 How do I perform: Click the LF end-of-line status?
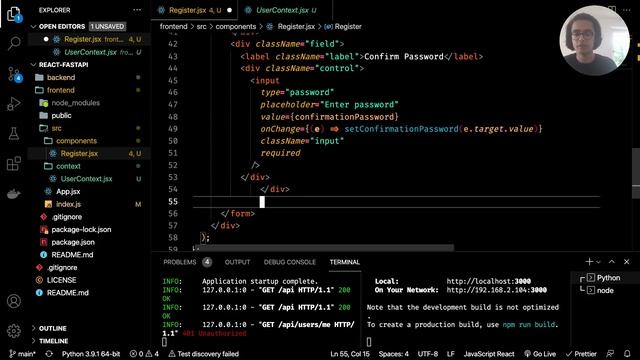[451, 354]
